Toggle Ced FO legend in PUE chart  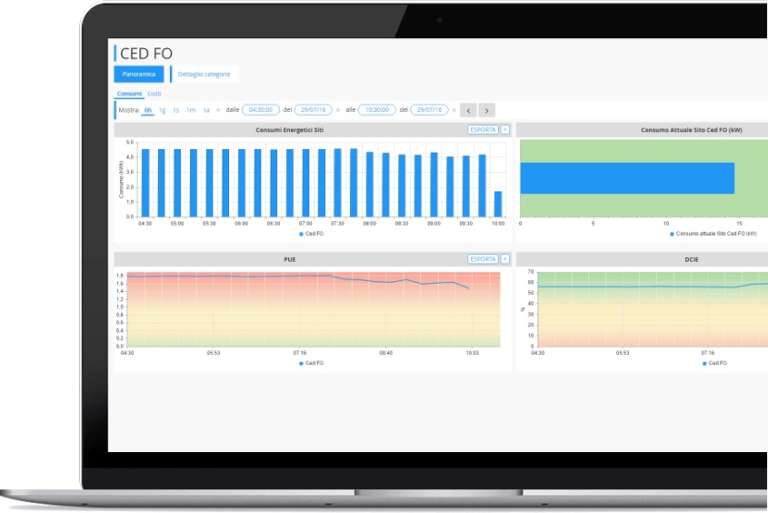(311, 364)
